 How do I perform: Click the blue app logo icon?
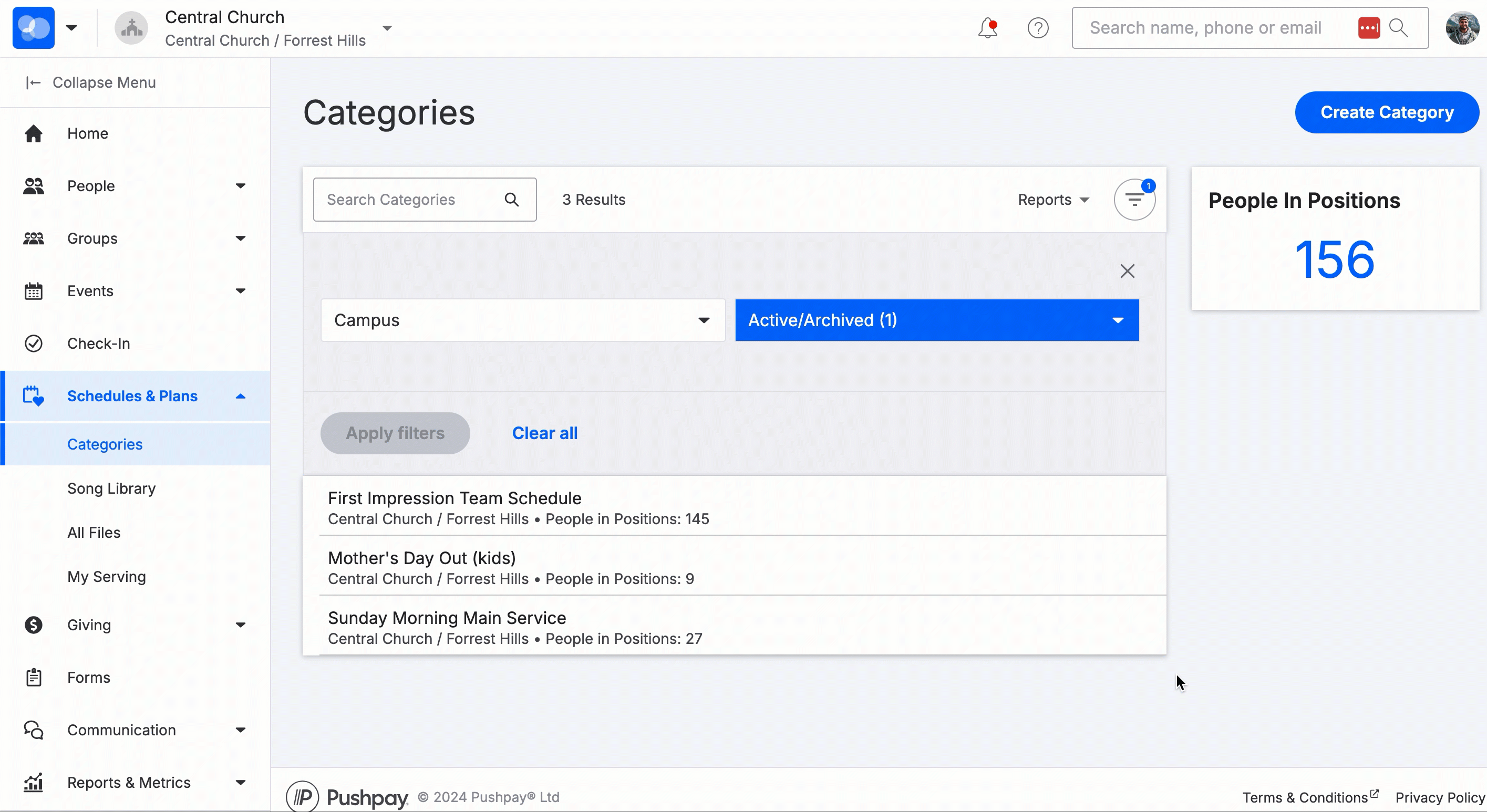34,28
